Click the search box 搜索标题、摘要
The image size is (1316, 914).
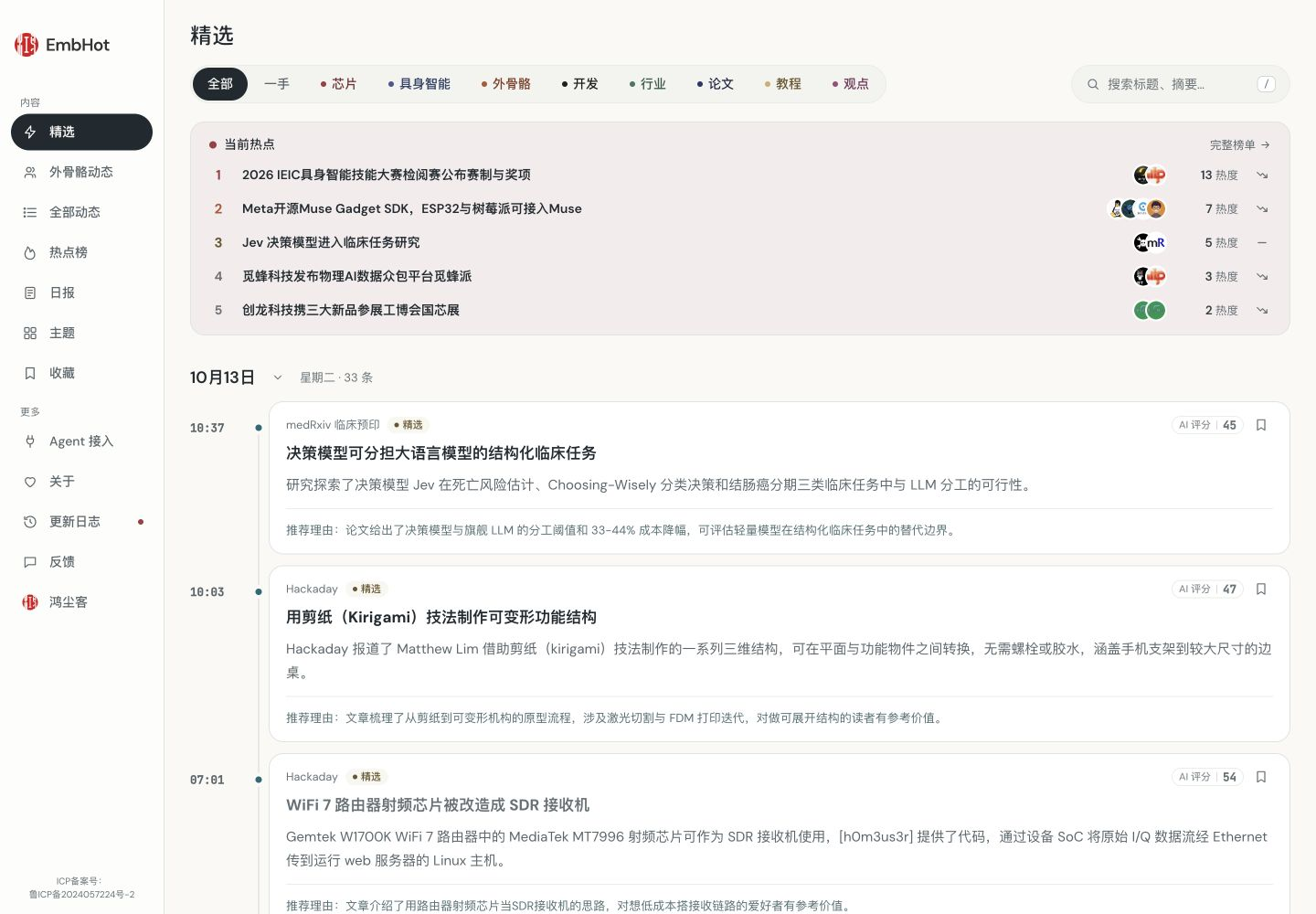click(1181, 84)
